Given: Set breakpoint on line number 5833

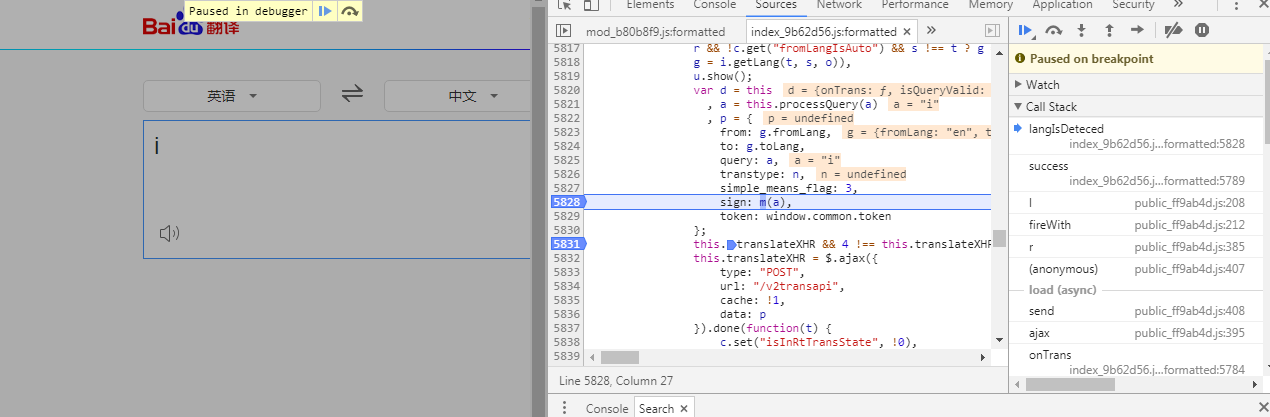Looking at the screenshot, I should coord(566,271).
